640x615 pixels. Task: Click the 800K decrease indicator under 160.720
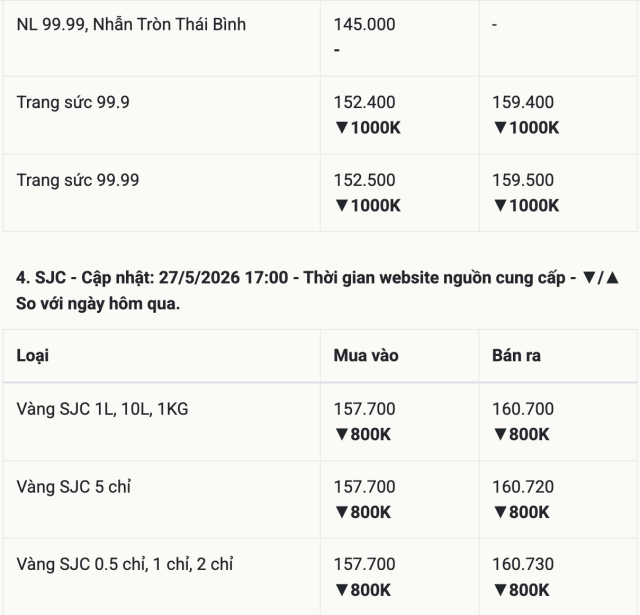(521, 512)
